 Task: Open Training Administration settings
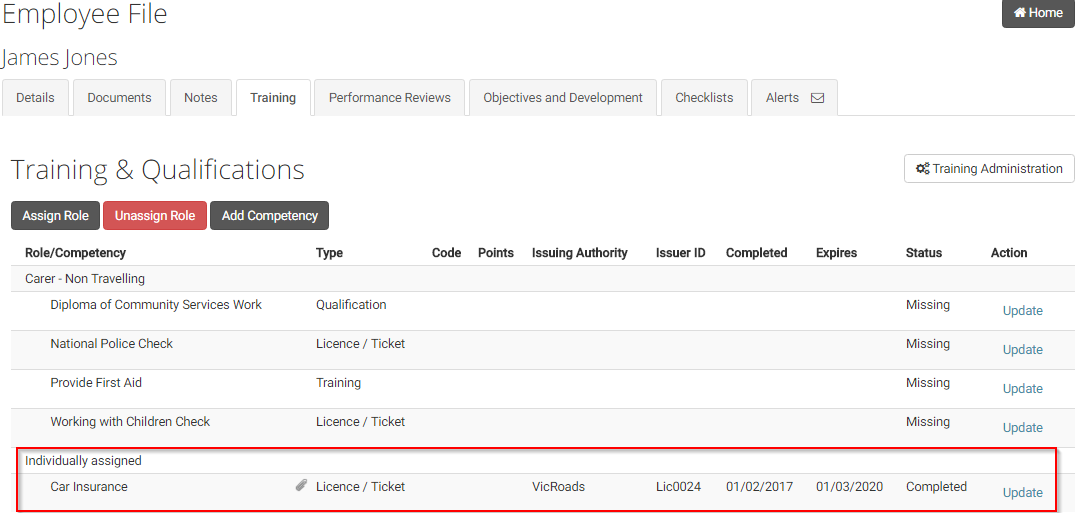pos(989,169)
